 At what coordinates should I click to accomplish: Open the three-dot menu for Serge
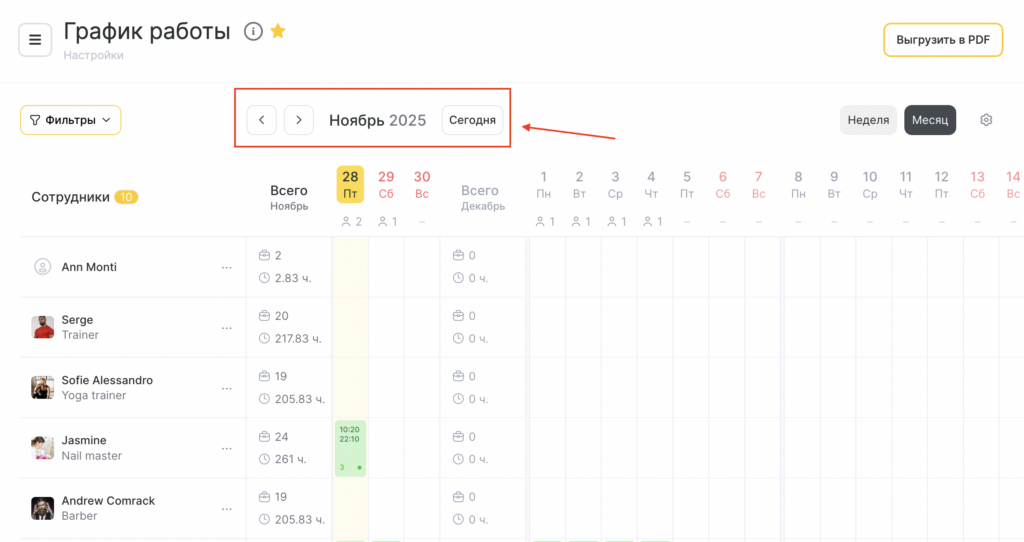(x=227, y=328)
